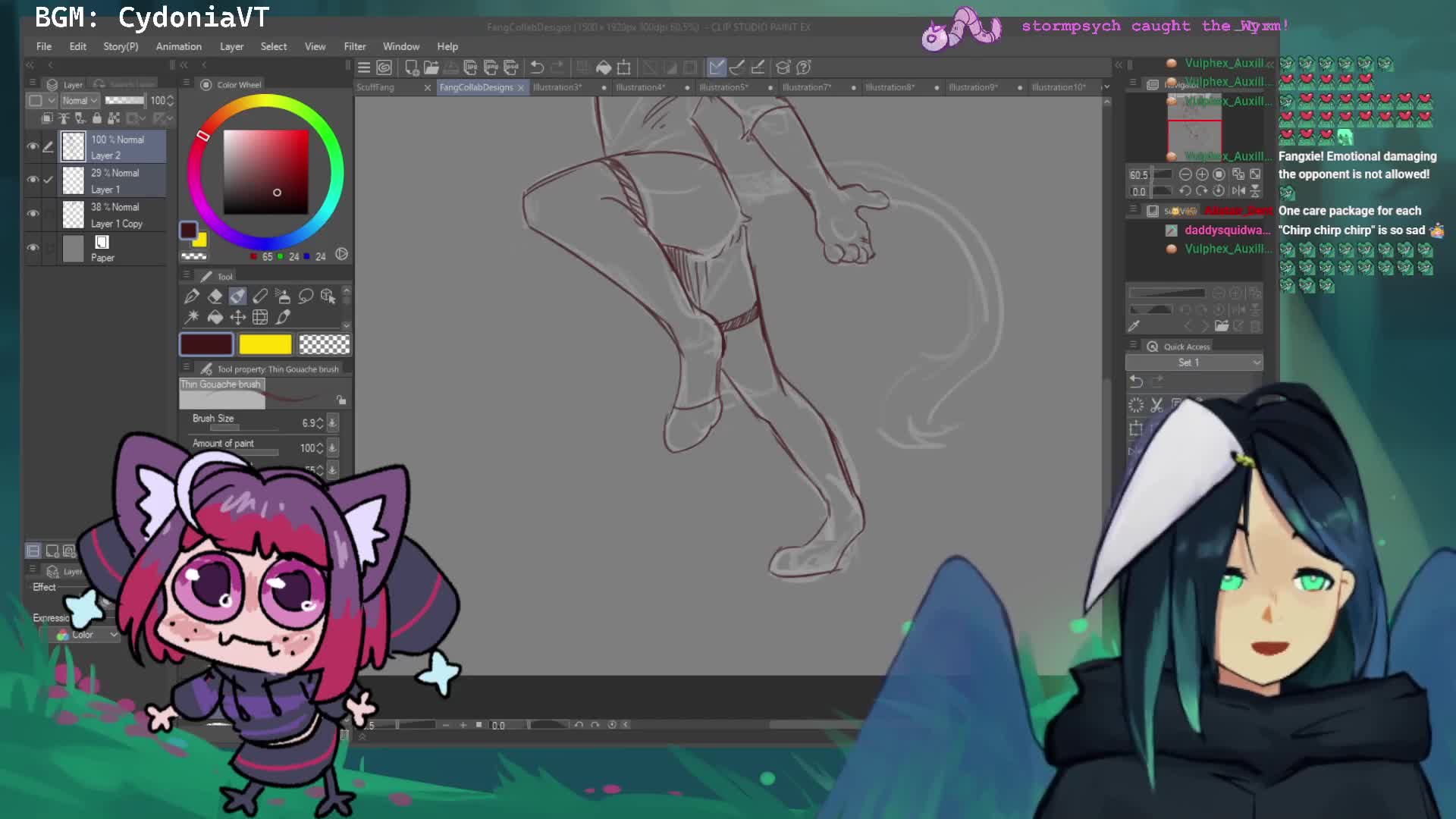The image size is (1456, 819).
Task: Open the Normal blending mode dropdown
Action: pyautogui.click(x=80, y=101)
